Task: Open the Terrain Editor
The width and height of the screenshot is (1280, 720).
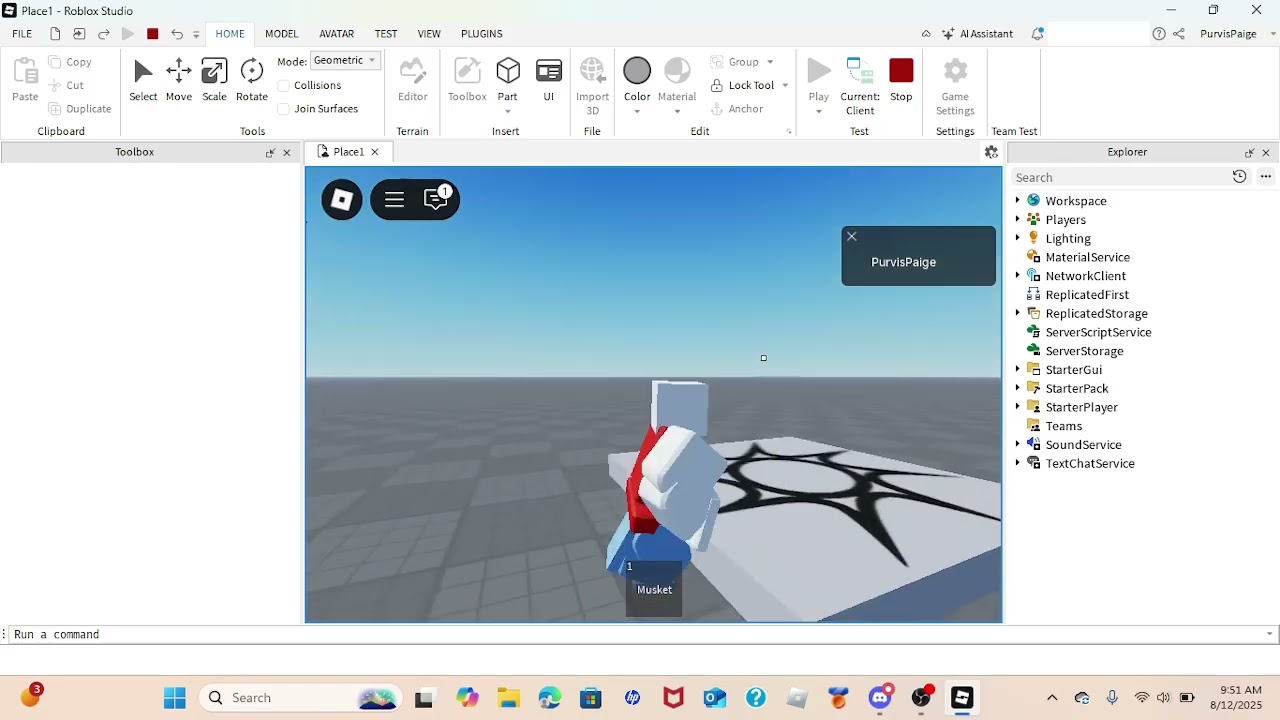Action: coord(413,80)
